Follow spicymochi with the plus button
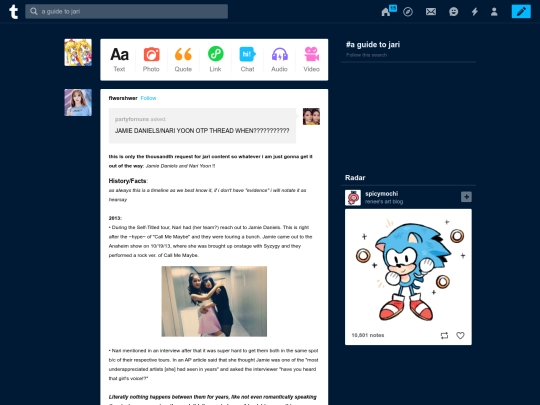Image resolution: width=540 pixels, height=405 pixels. click(466, 197)
